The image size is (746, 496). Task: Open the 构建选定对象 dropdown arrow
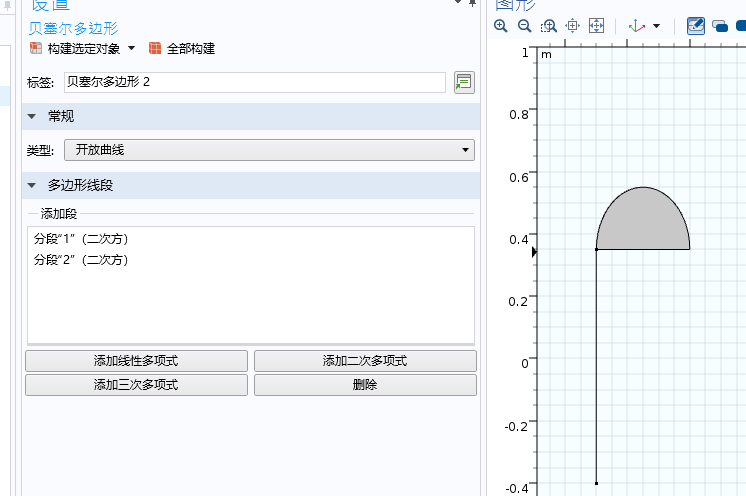point(132,48)
